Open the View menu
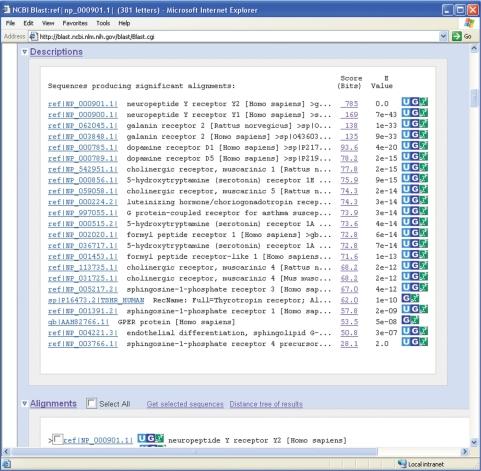481x471 pixels. click(x=48, y=23)
